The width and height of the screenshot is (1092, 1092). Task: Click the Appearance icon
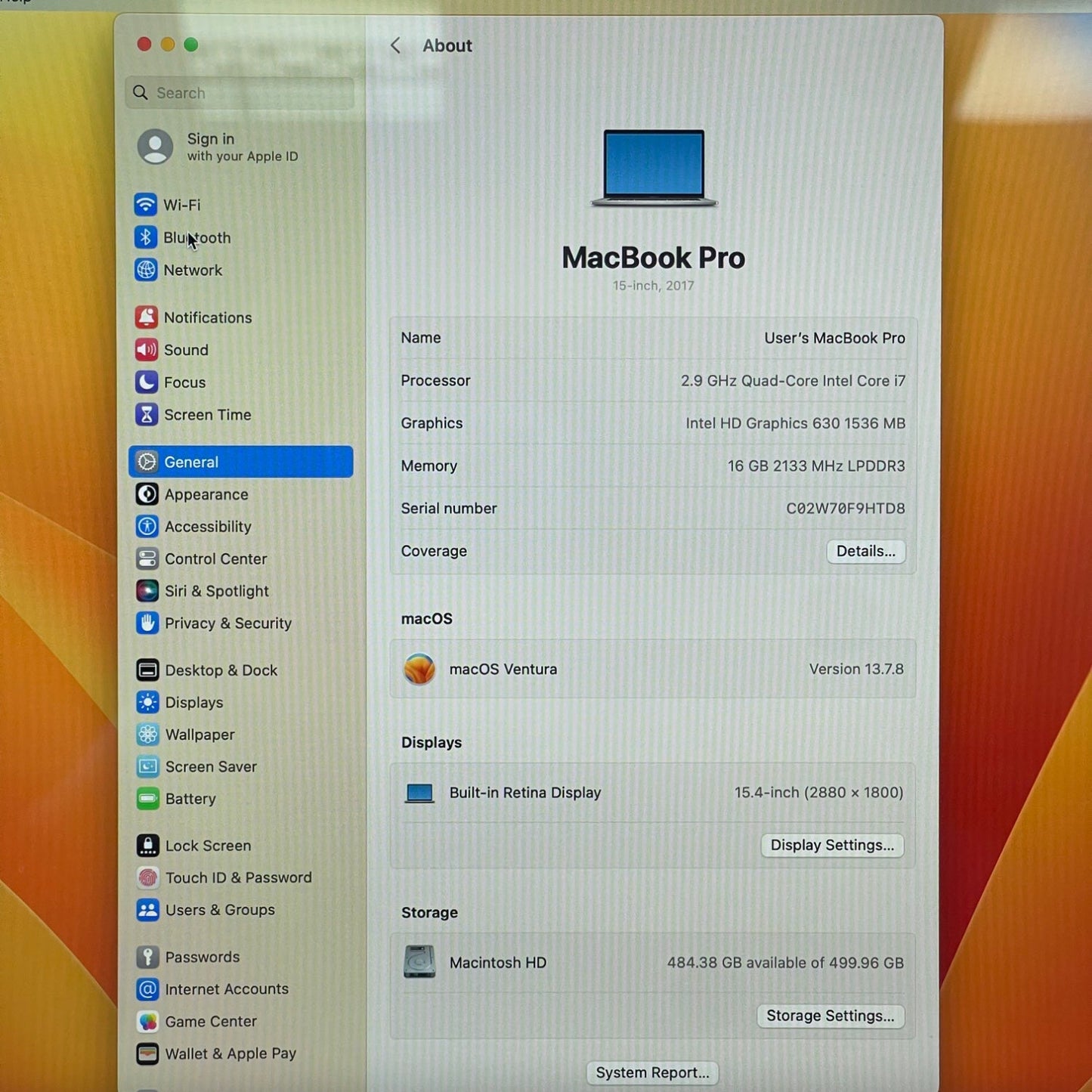147,494
